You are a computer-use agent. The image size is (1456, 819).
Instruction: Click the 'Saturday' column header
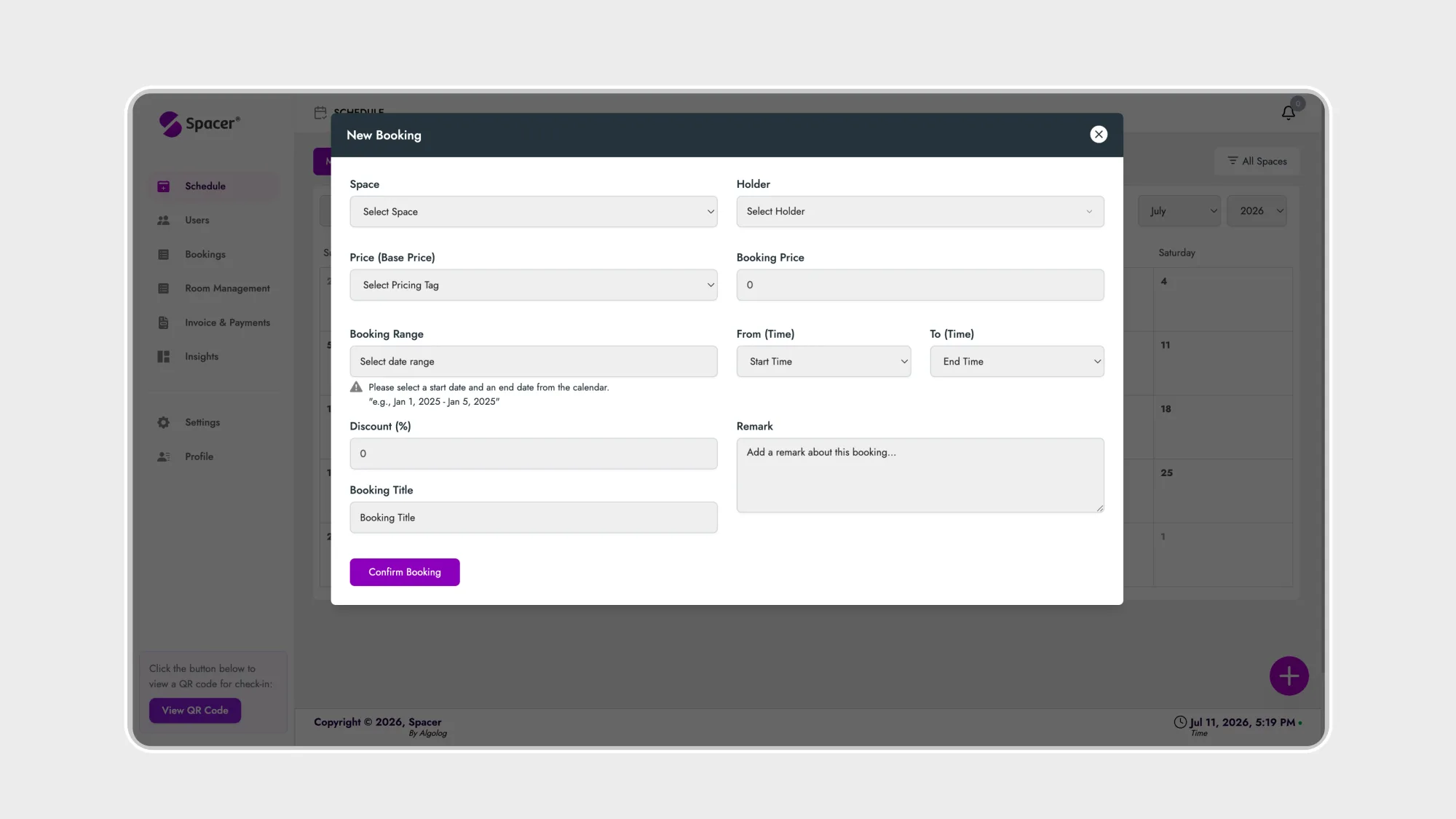1176,253
